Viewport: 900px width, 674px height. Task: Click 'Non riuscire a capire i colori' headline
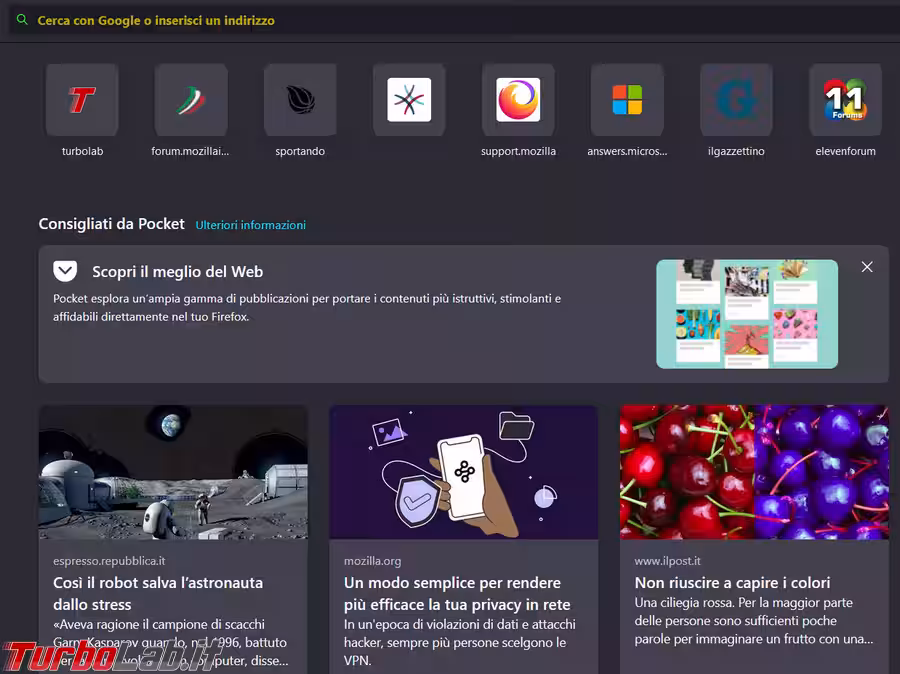pyautogui.click(x=732, y=582)
